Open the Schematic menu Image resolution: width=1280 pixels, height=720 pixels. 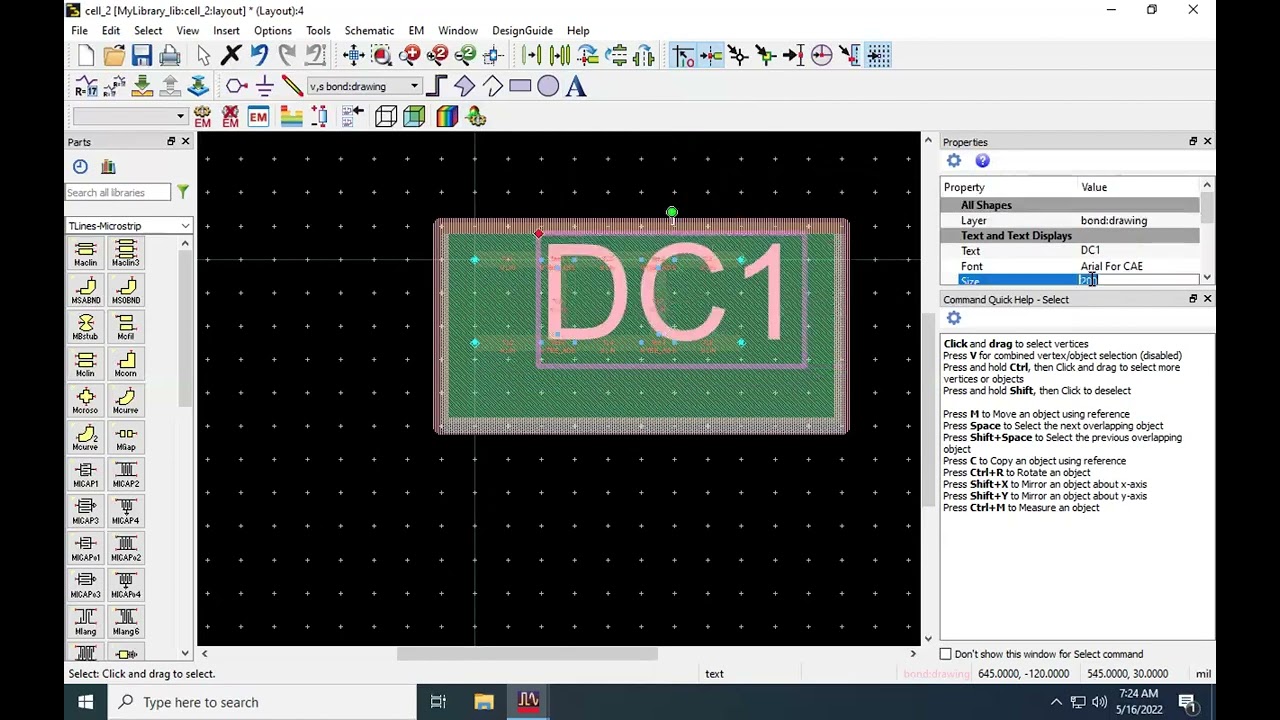[x=369, y=30]
